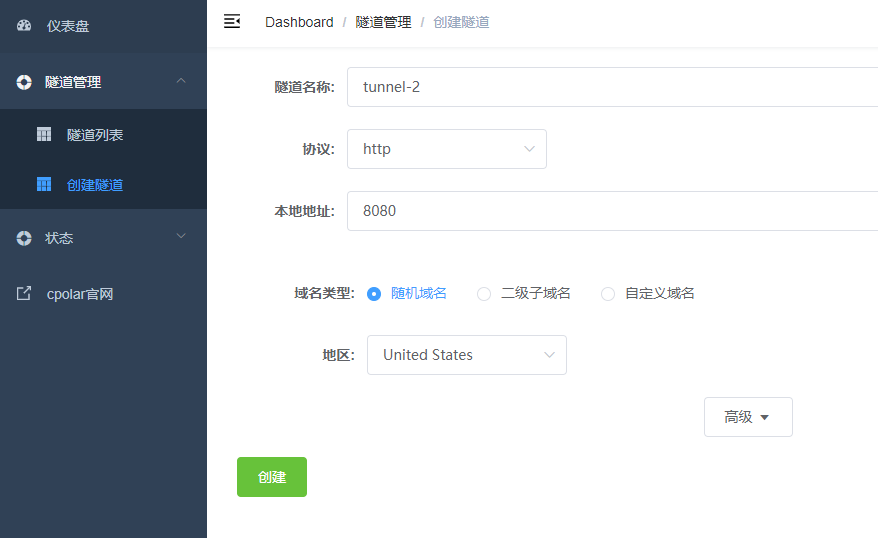Collapse the 隧道管理 menu chevron
878x538 pixels.
pos(181,81)
